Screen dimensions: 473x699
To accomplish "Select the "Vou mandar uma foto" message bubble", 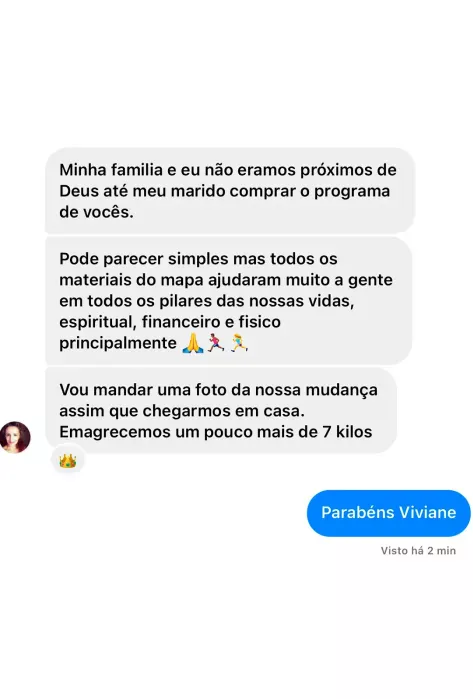I will click(221, 411).
